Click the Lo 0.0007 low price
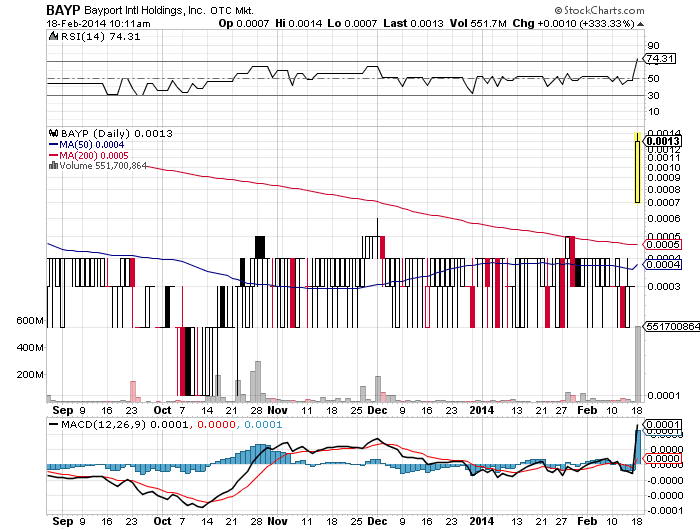The width and height of the screenshot is (700, 530). 352,23
